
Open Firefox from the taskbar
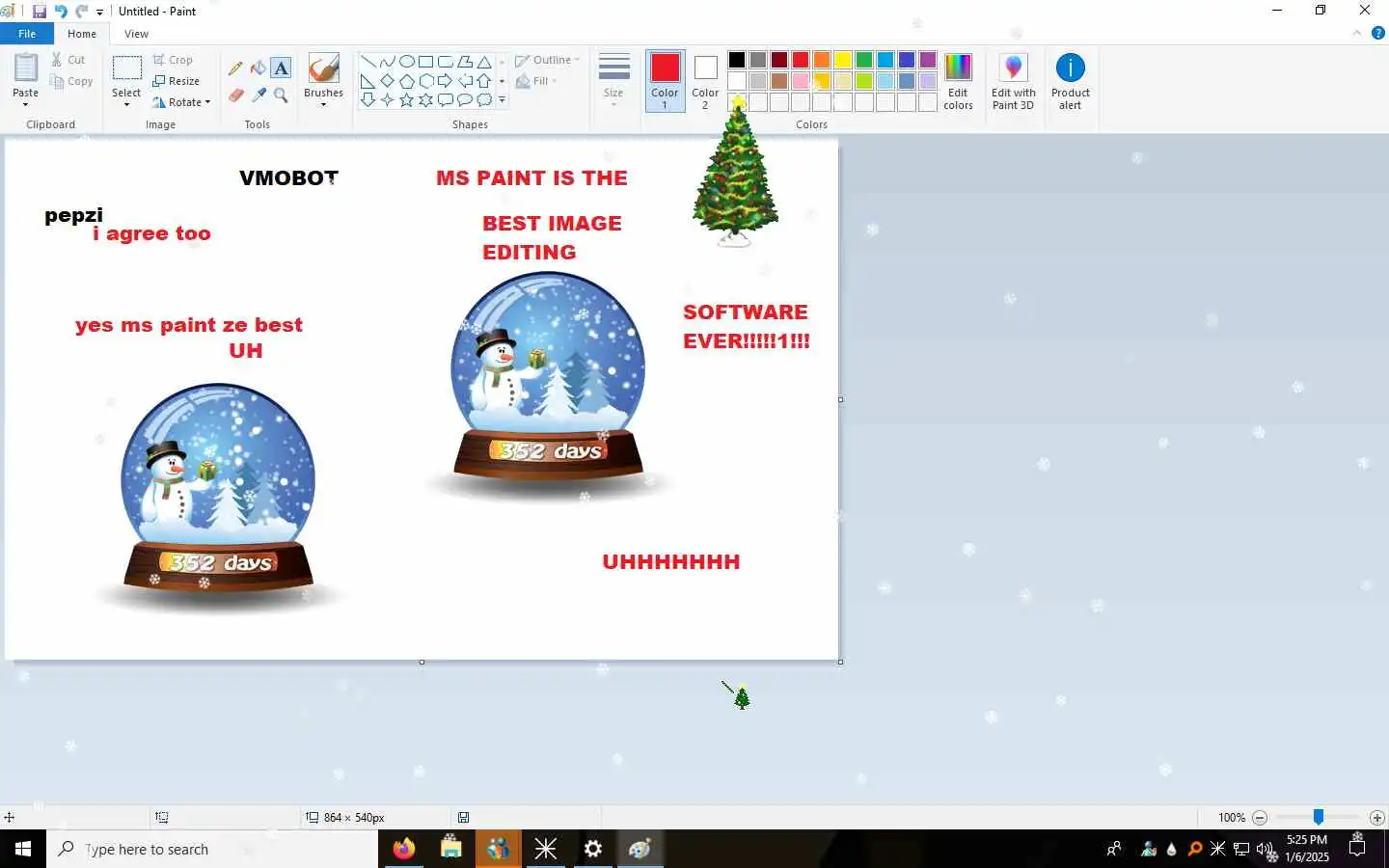(403, 849)
